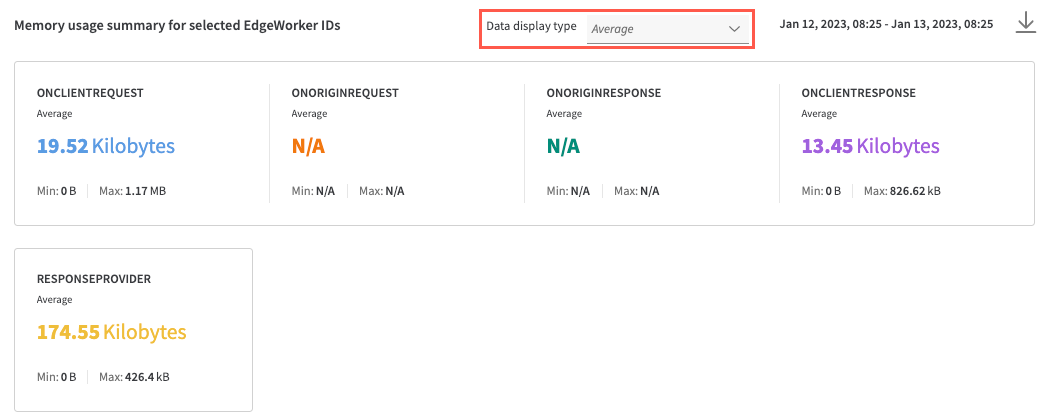Select the ONCLIENTREQUEST card title
1048x417 pixels.
(x=90, y=93)
